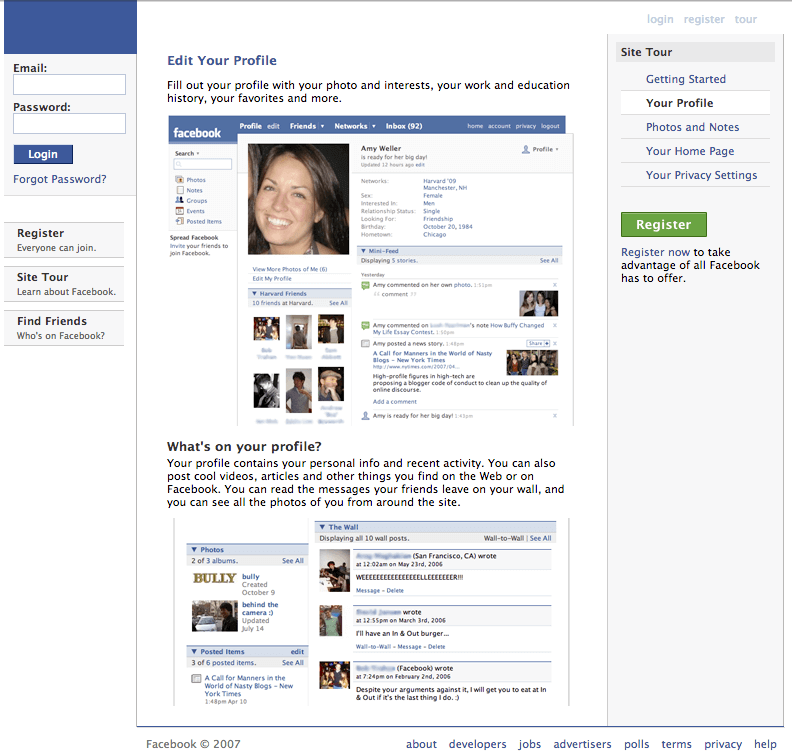The width and height of the screenshot is (792, 755).
Task: Click the Register now link
Action: pyautogui.click(x=655, y=252)
